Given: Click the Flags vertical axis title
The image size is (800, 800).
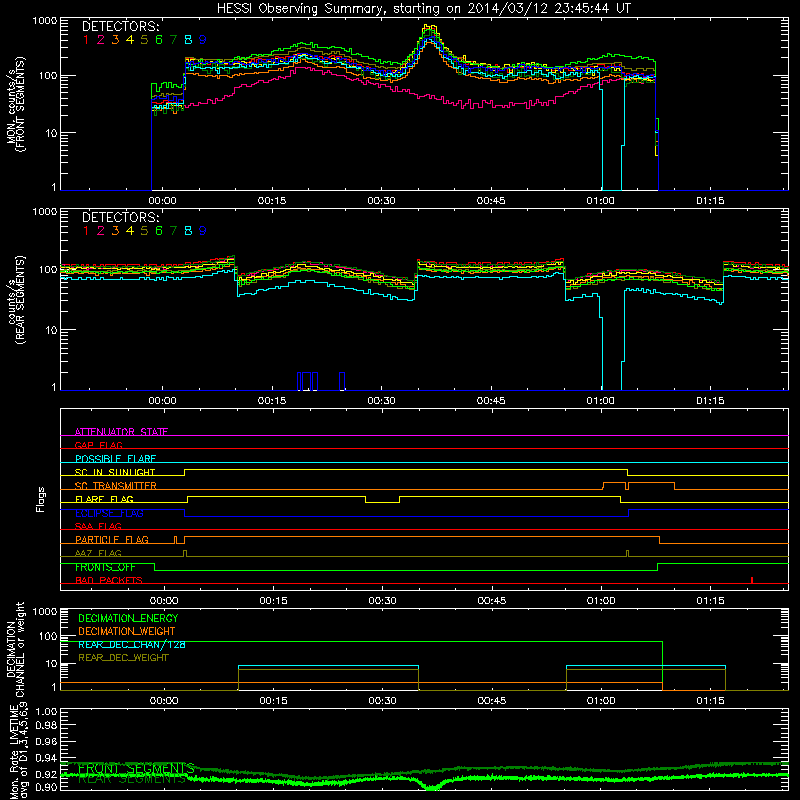Looking at the screenshot, I should pos(41,499).
